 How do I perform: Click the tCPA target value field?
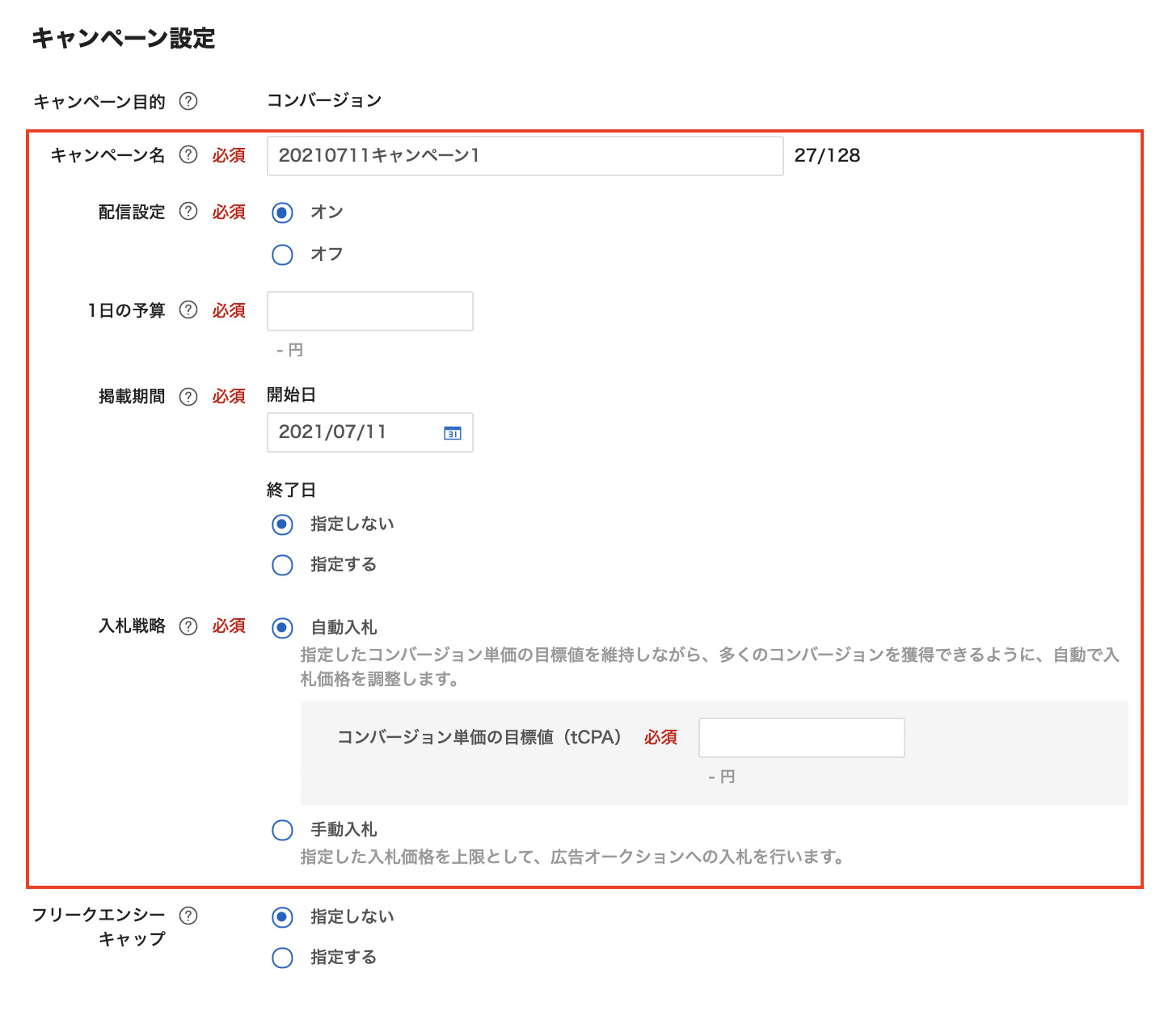(x=800, y=737)
